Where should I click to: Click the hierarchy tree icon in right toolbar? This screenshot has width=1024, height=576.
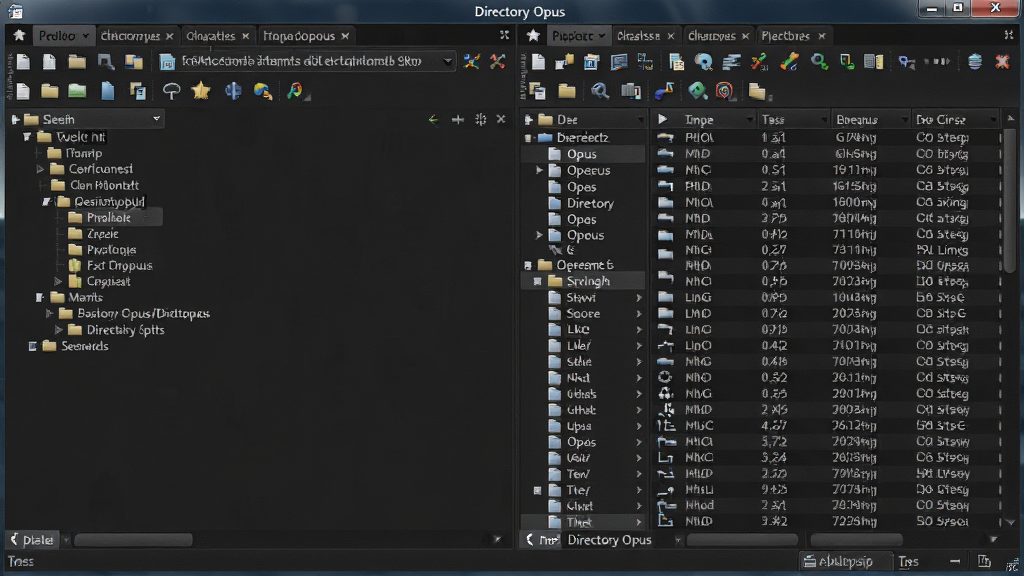[645, 62]
